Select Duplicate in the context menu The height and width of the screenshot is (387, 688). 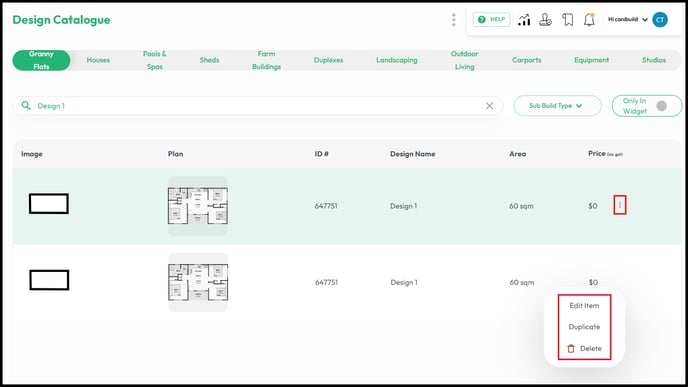coord(584,327)
